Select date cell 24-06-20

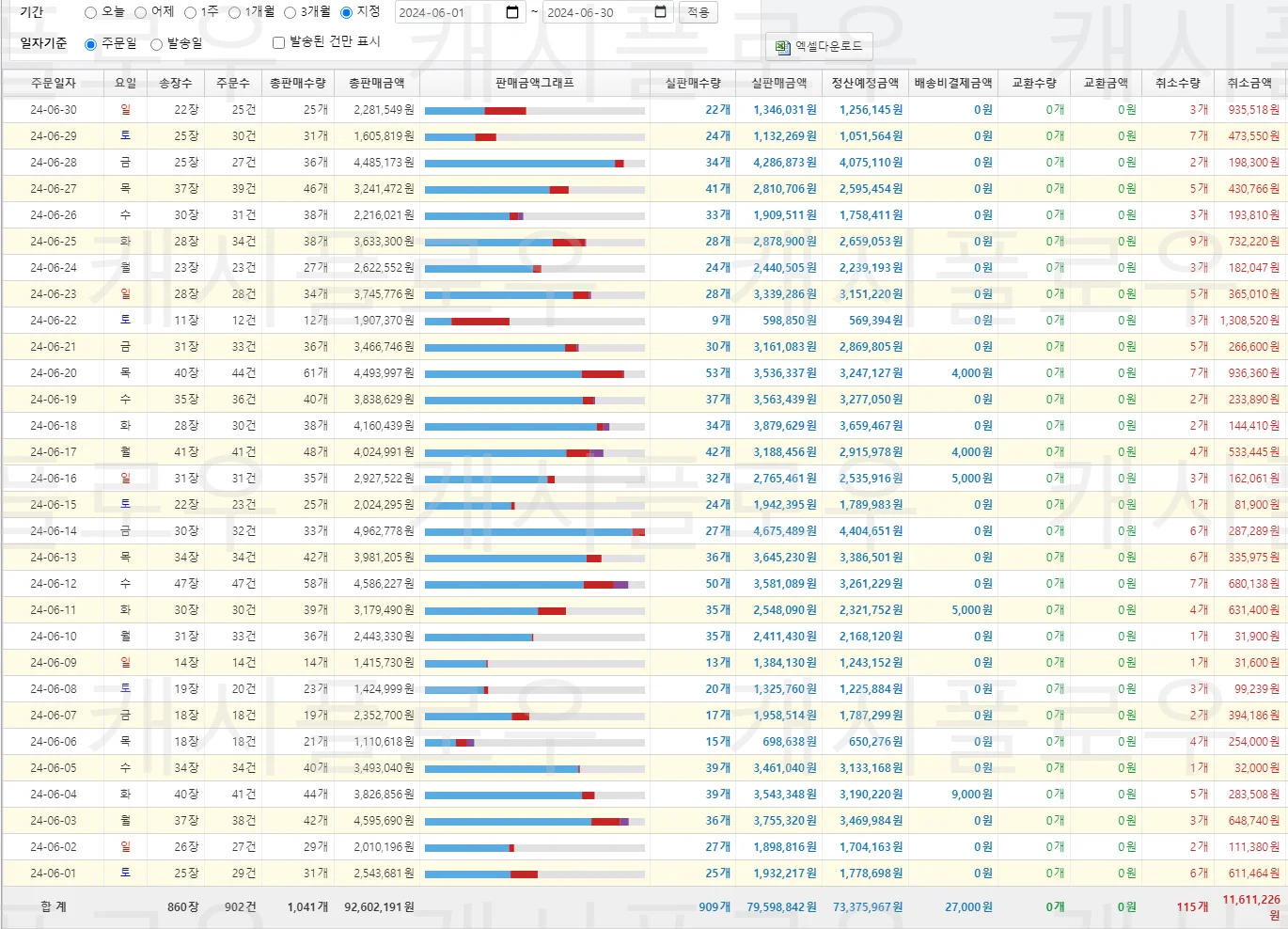pyautogui.click(x=54, y=373)
